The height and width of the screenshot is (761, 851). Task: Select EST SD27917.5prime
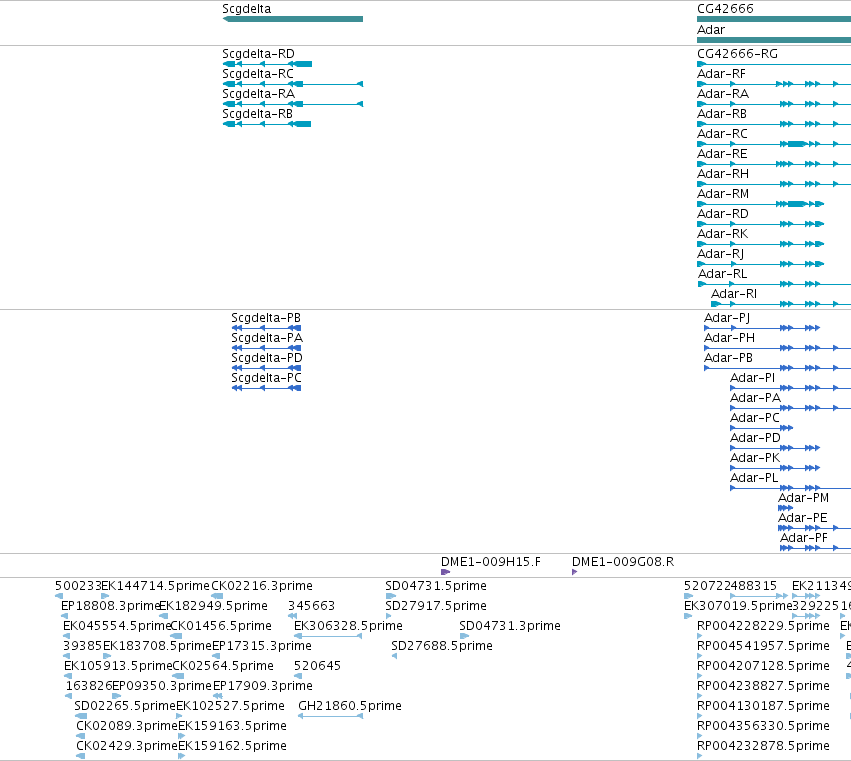coord(436,606)
